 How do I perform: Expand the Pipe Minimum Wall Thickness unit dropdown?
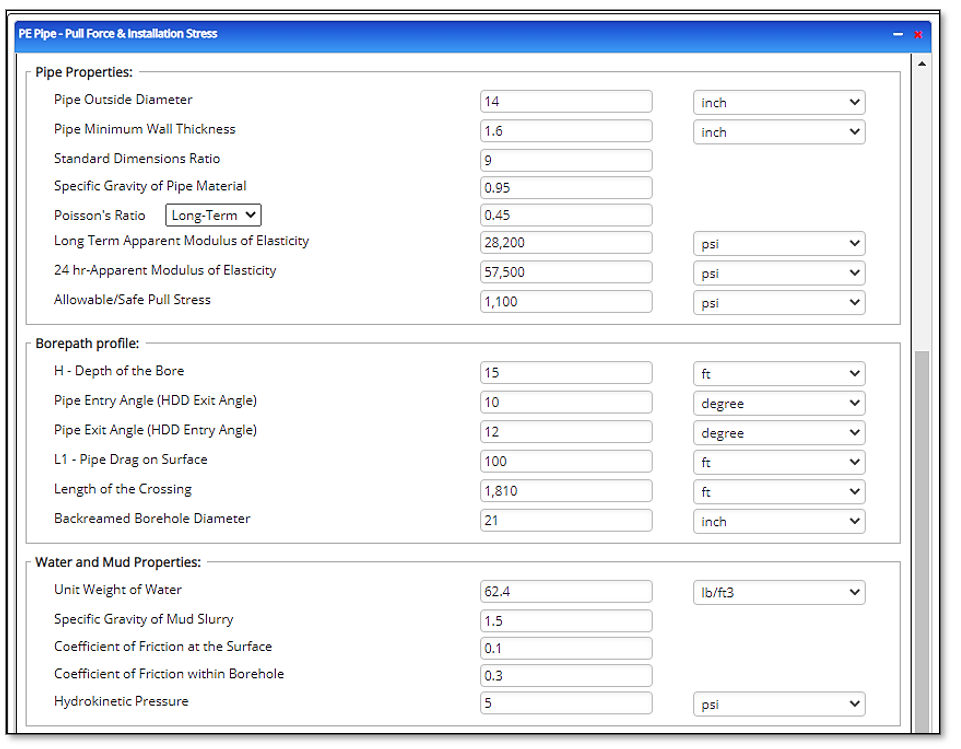click(x=779, y=132)
